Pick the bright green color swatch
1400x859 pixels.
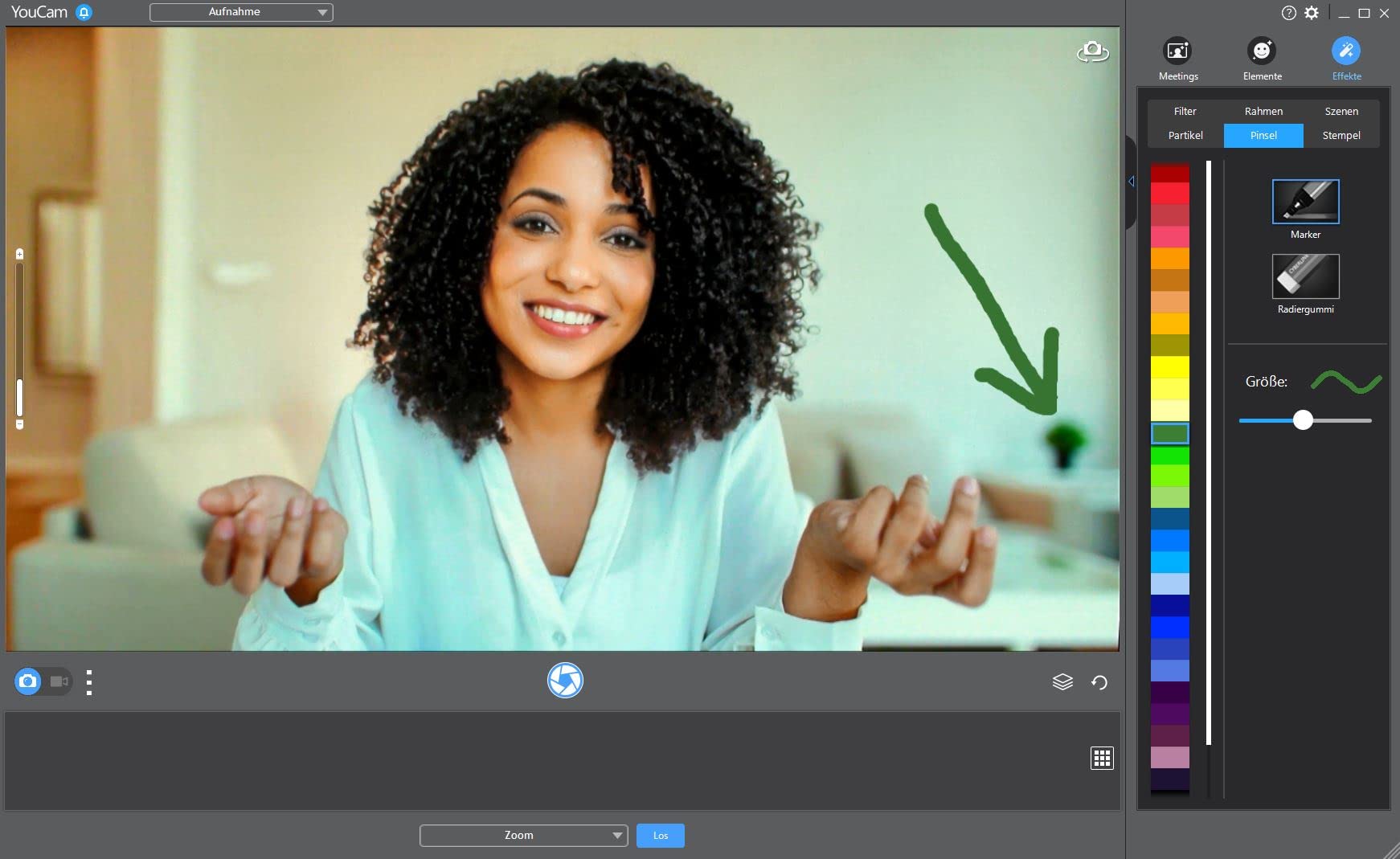tap(1169, 455)
